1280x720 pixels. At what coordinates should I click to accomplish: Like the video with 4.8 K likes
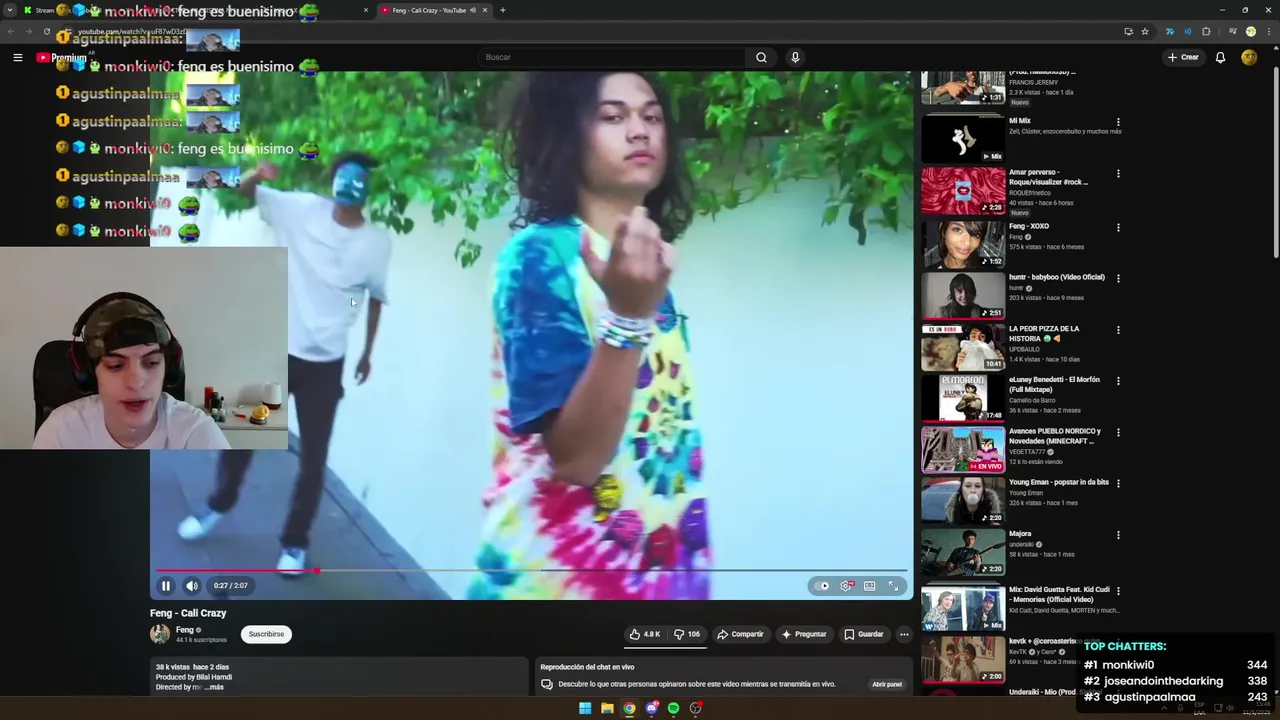[x=644, y=634]
